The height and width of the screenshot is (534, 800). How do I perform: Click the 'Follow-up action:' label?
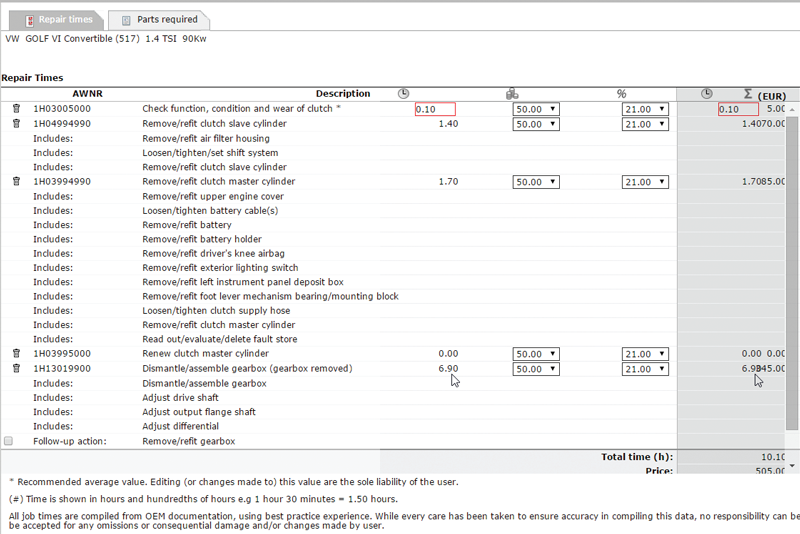point(70,441)
